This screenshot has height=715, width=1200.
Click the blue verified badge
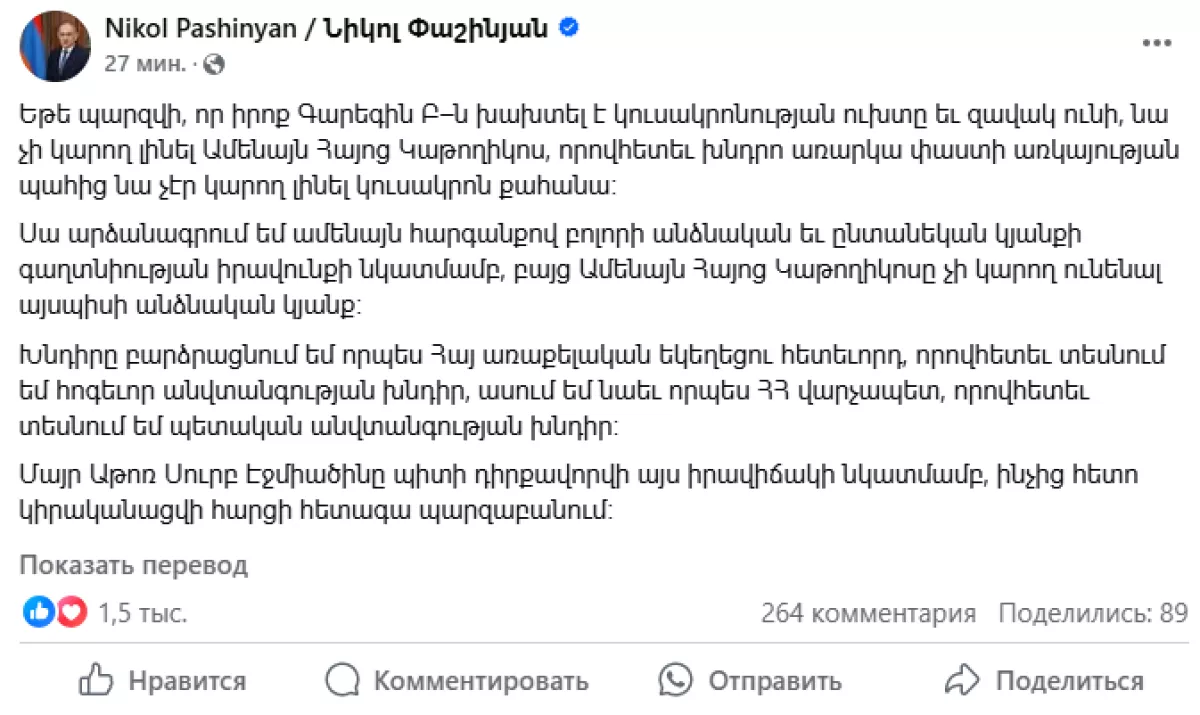[x=568, y=28]
